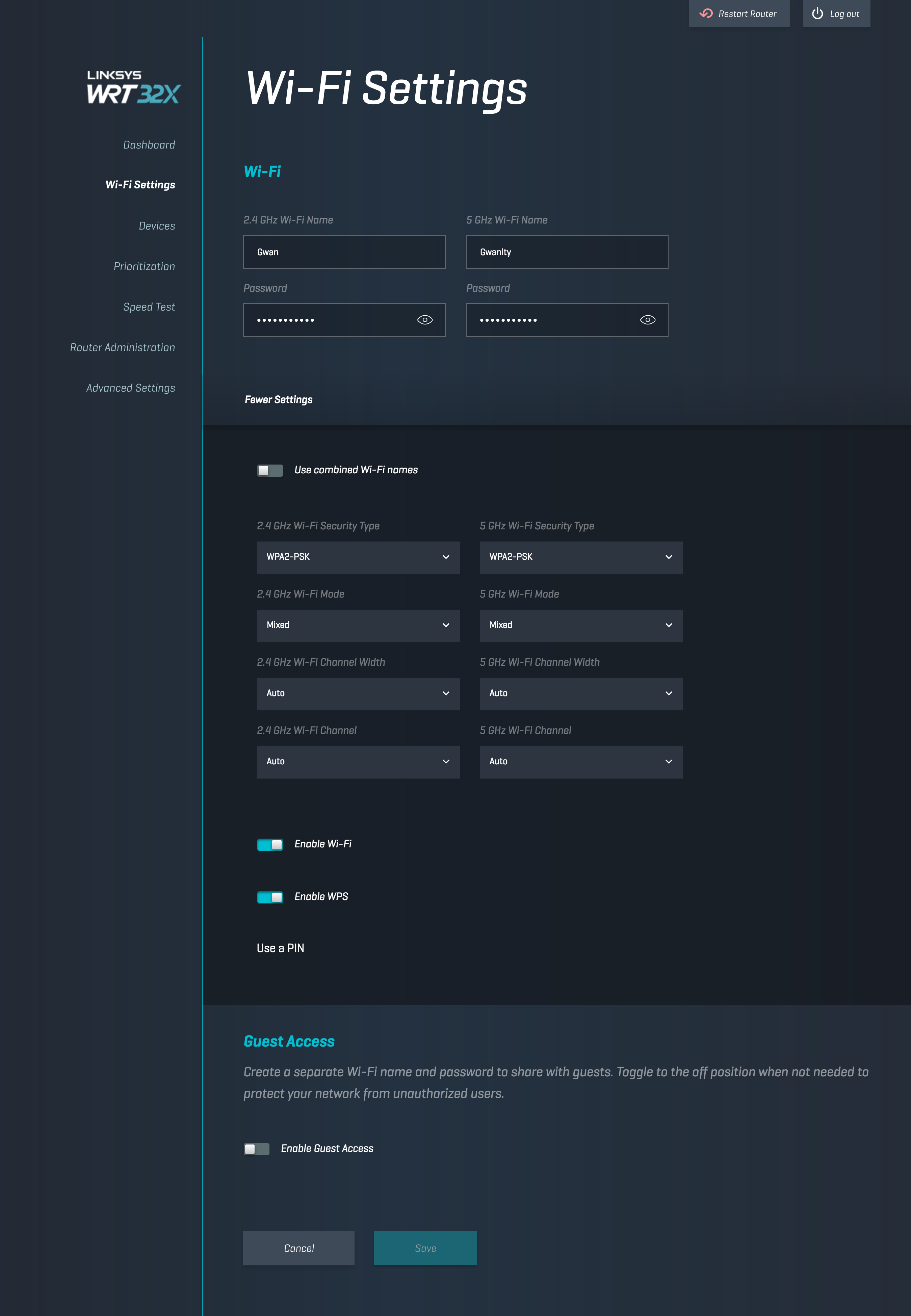Switch on Enable Guest Access toggle

coord(256,1149)
